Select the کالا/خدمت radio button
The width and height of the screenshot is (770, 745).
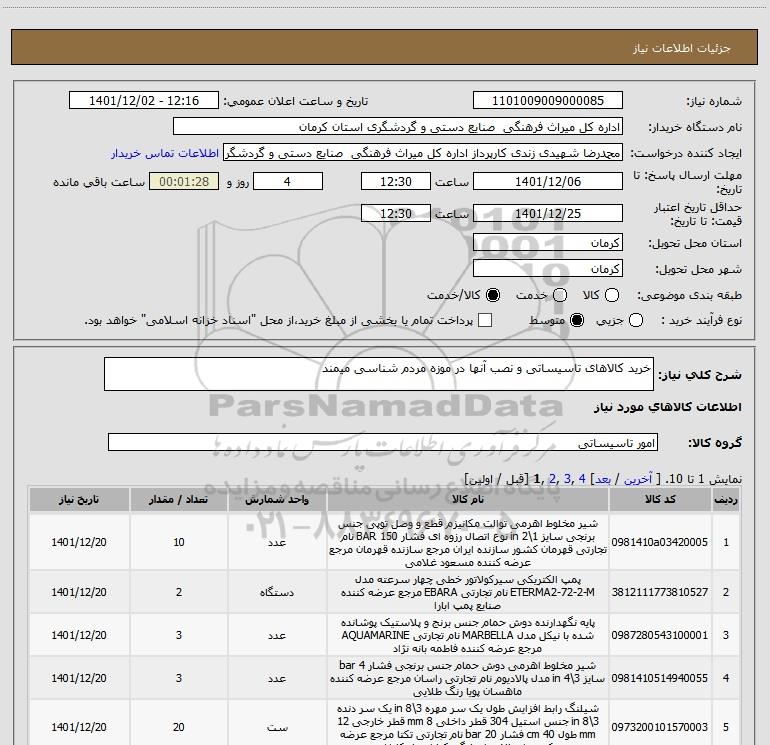pyautogui.click(x=493, y=295)
